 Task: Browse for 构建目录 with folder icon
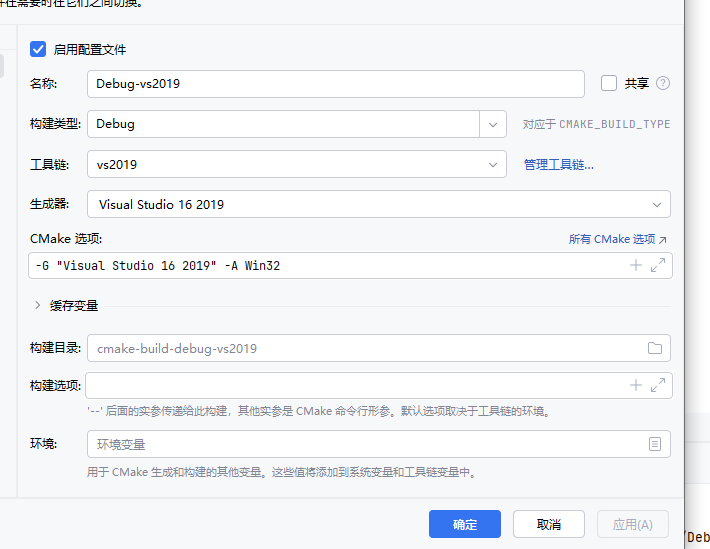(655, 348)
